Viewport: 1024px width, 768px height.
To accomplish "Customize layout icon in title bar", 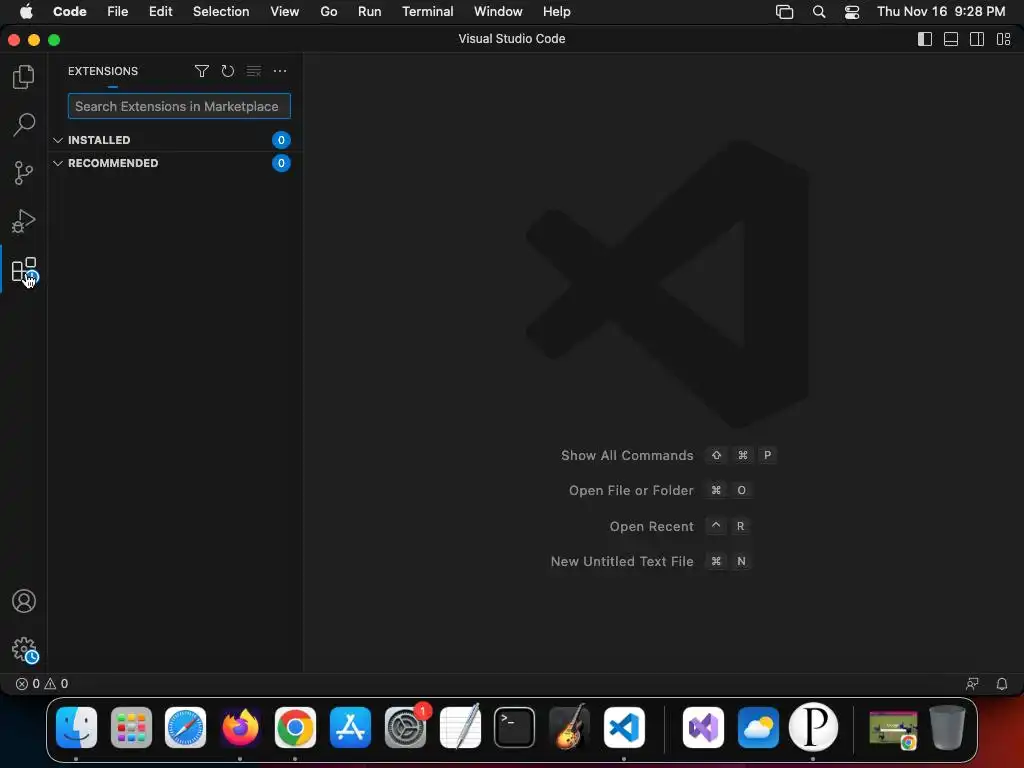I will 1004,39.
